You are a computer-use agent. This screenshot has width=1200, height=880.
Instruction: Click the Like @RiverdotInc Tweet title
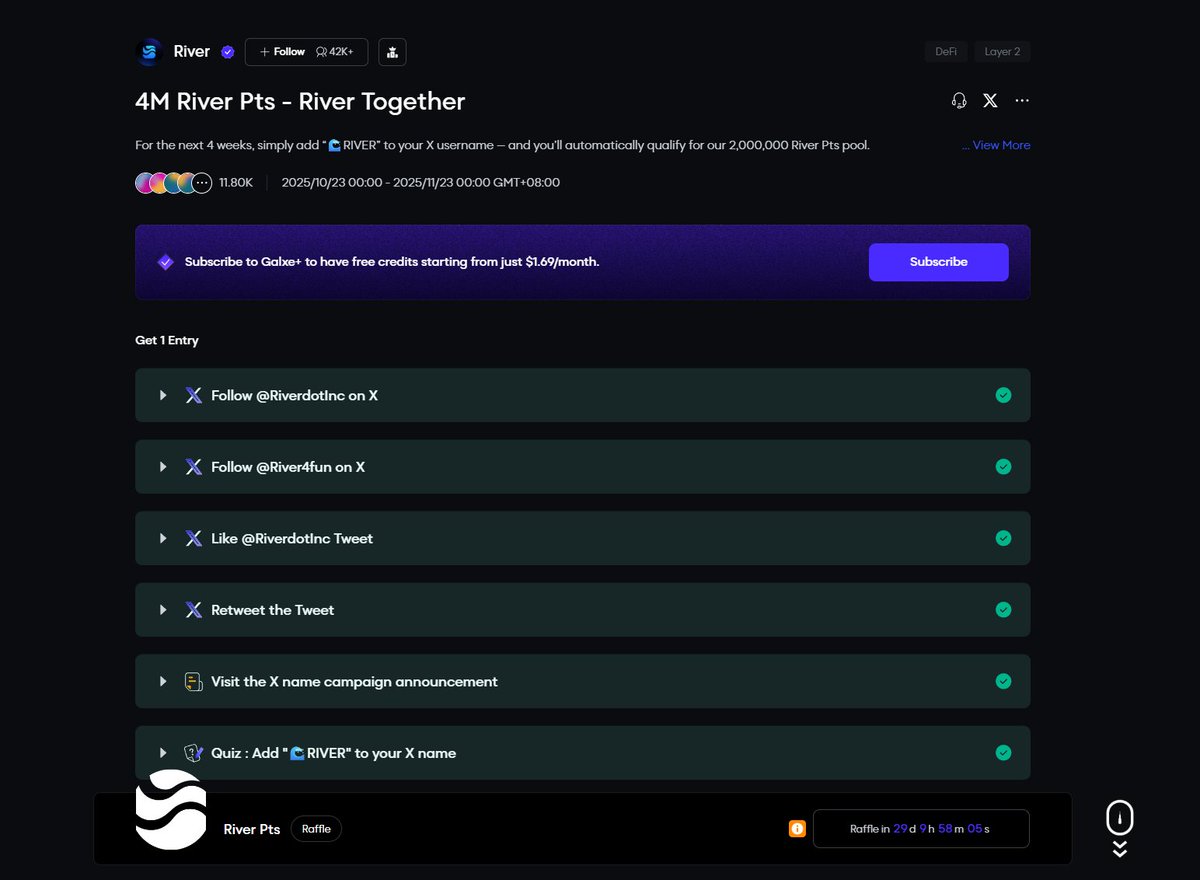click(292, 539)
